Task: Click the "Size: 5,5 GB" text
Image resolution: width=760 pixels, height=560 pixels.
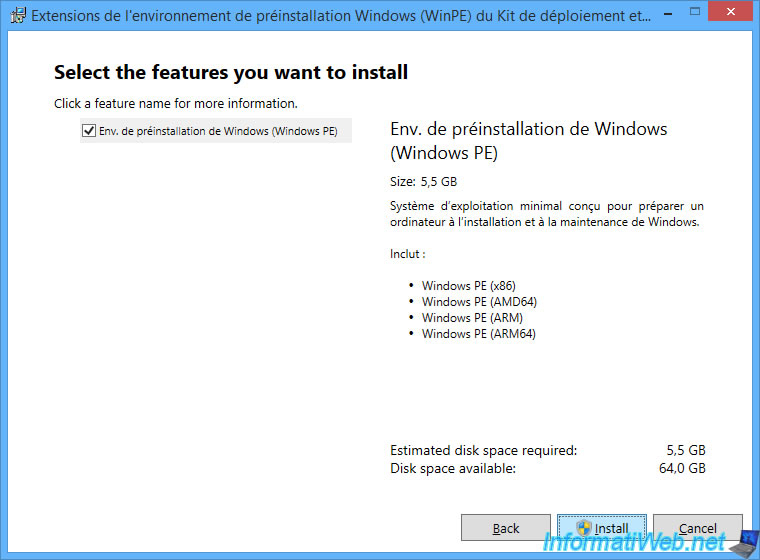Action: [x=423, y=182]
